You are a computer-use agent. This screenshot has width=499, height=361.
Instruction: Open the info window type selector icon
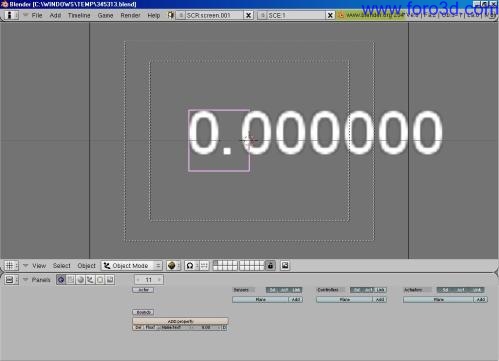click(11, 15)
